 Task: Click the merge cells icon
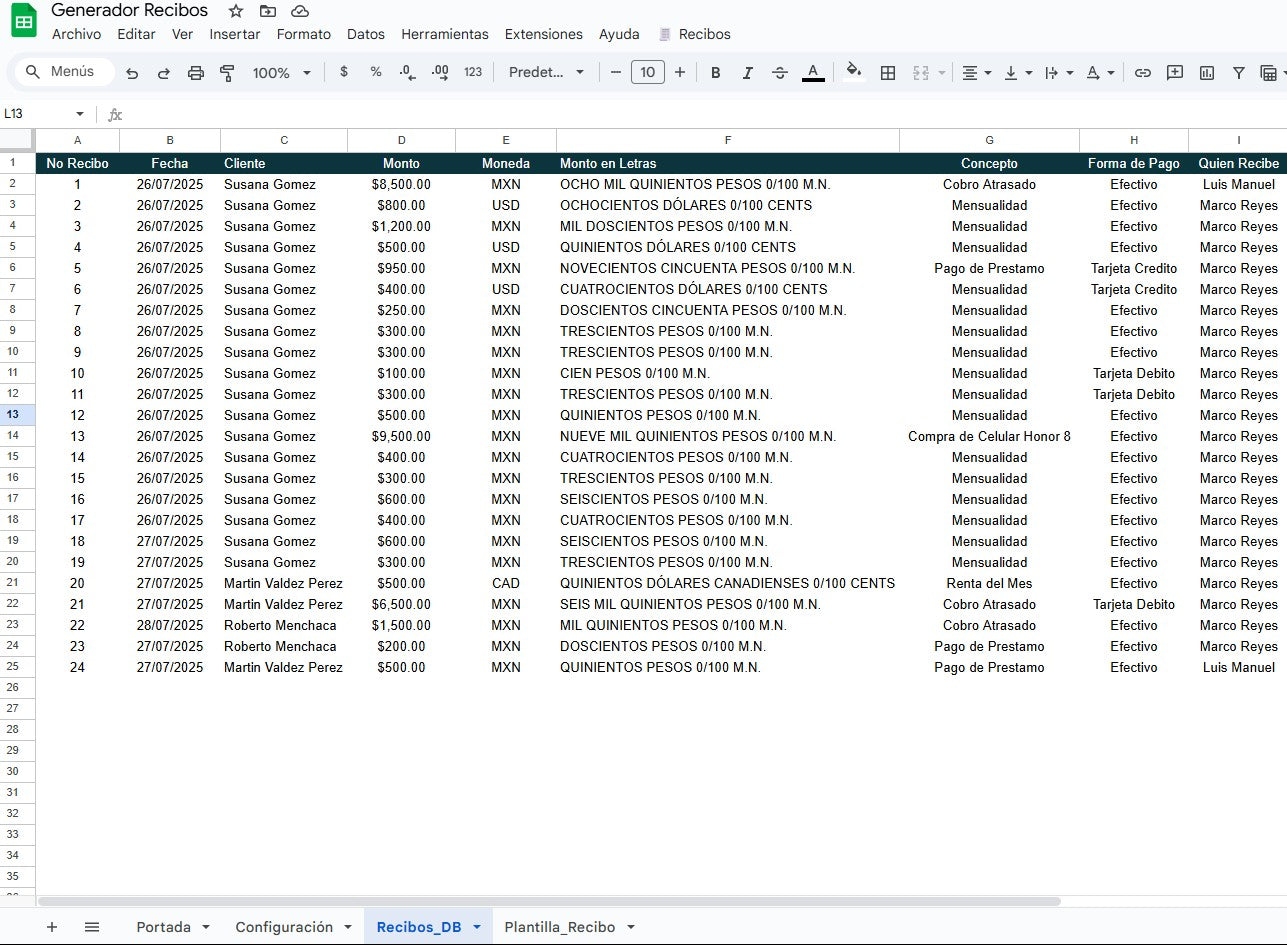pyautogui.click(x=921, y=73)
